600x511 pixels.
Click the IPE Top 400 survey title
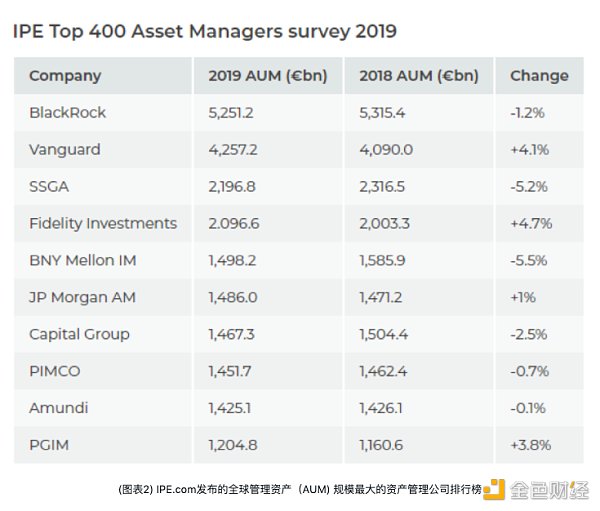[205, 31]
